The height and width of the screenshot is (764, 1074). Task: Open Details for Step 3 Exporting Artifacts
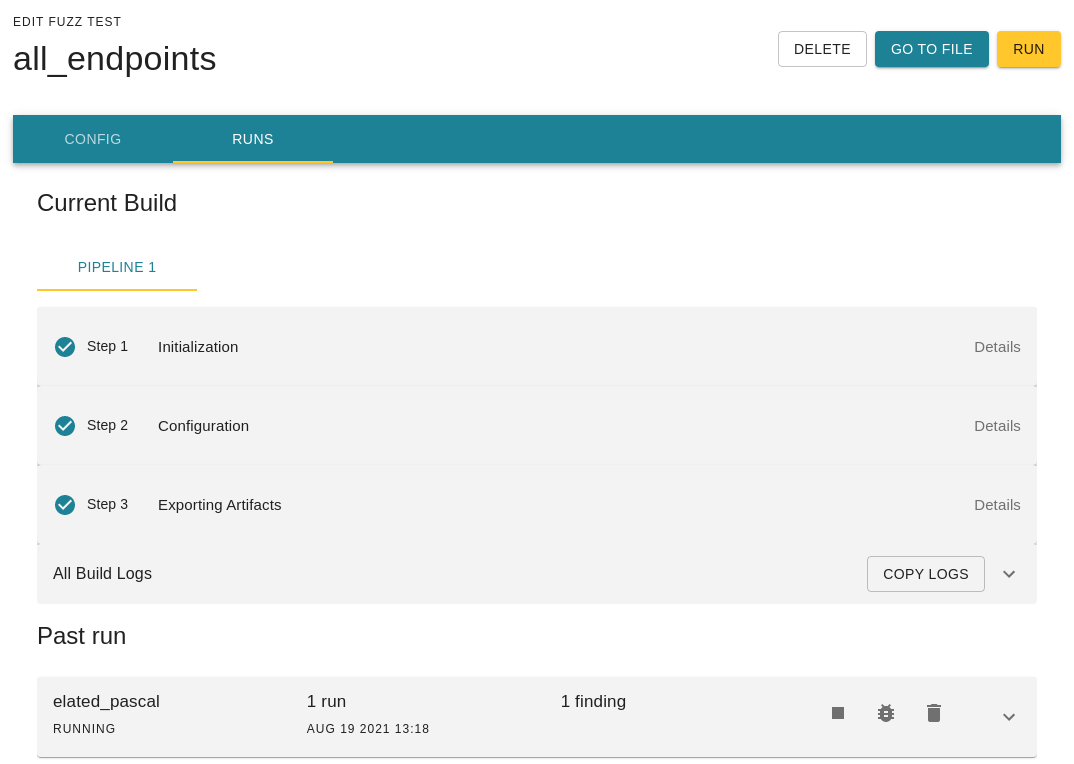point(997,504)
